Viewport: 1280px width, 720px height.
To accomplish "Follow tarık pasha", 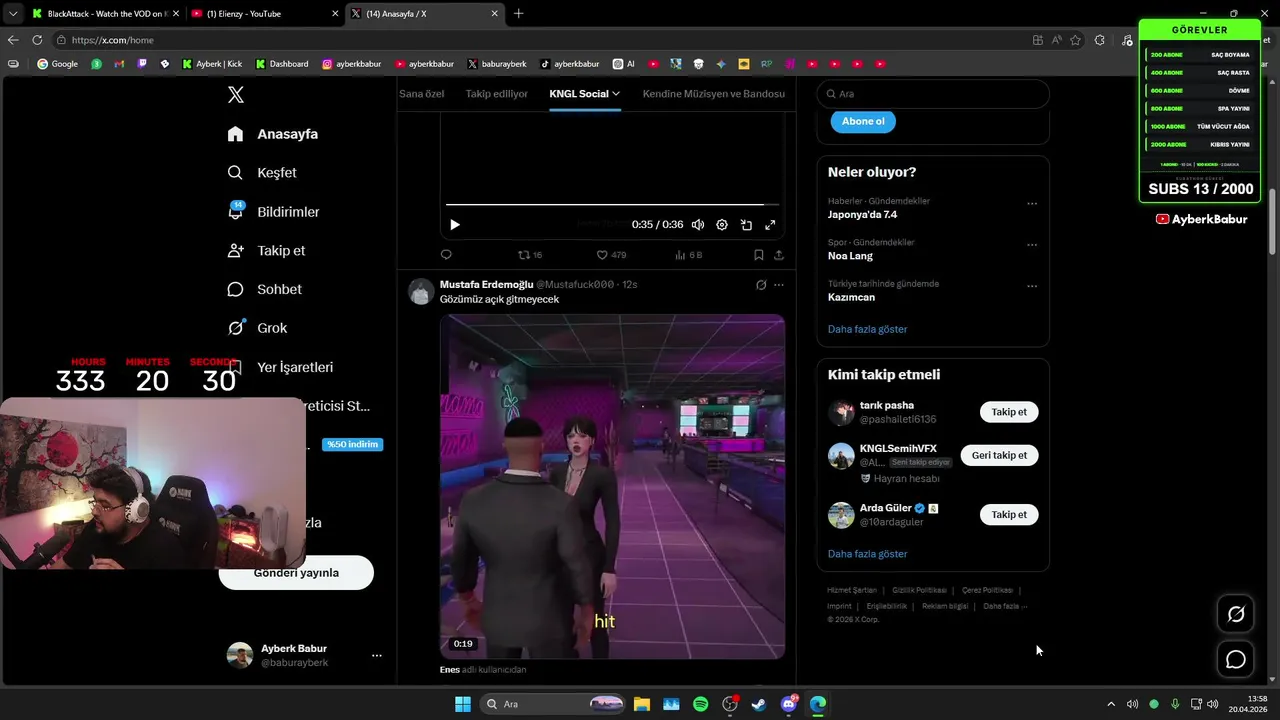I will [x=1009, y=412].
